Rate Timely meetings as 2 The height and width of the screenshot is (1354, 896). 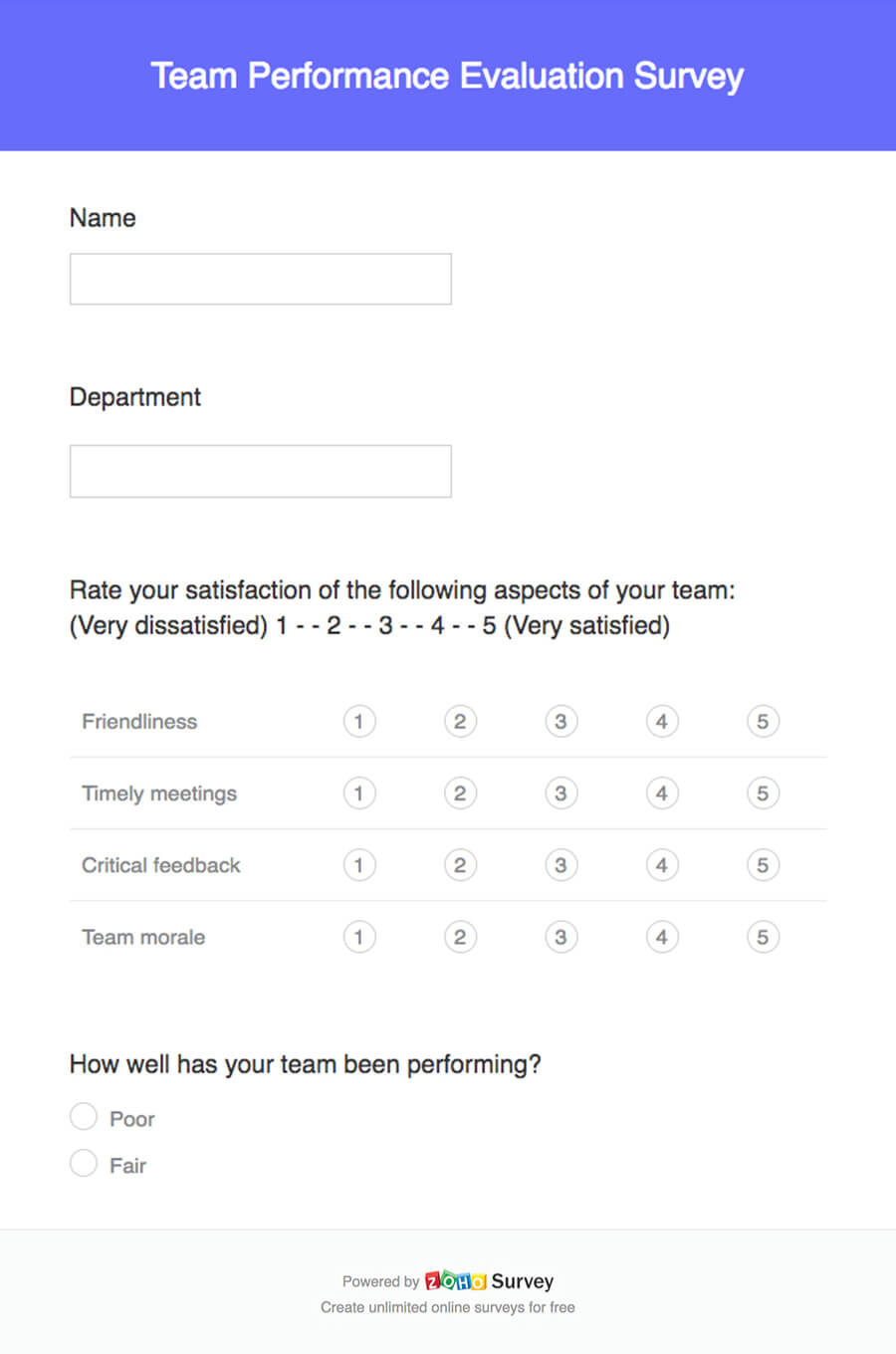pyautogui.click(x=460, y=793)
